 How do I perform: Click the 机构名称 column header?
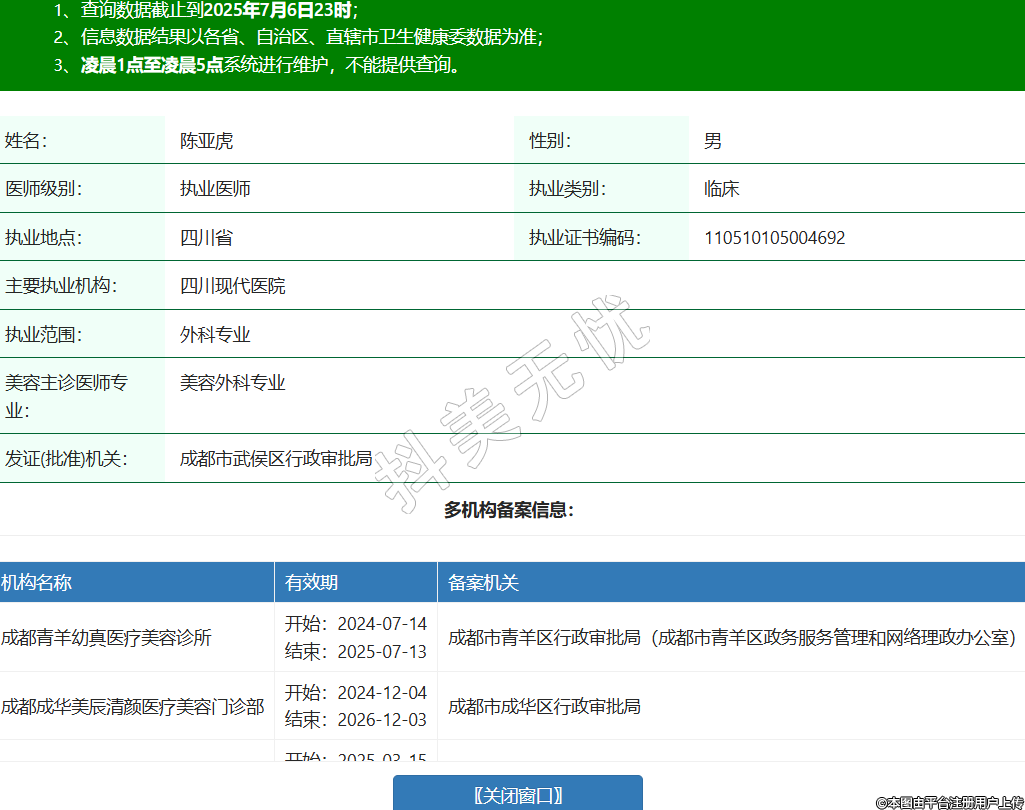tap(37, 583)
